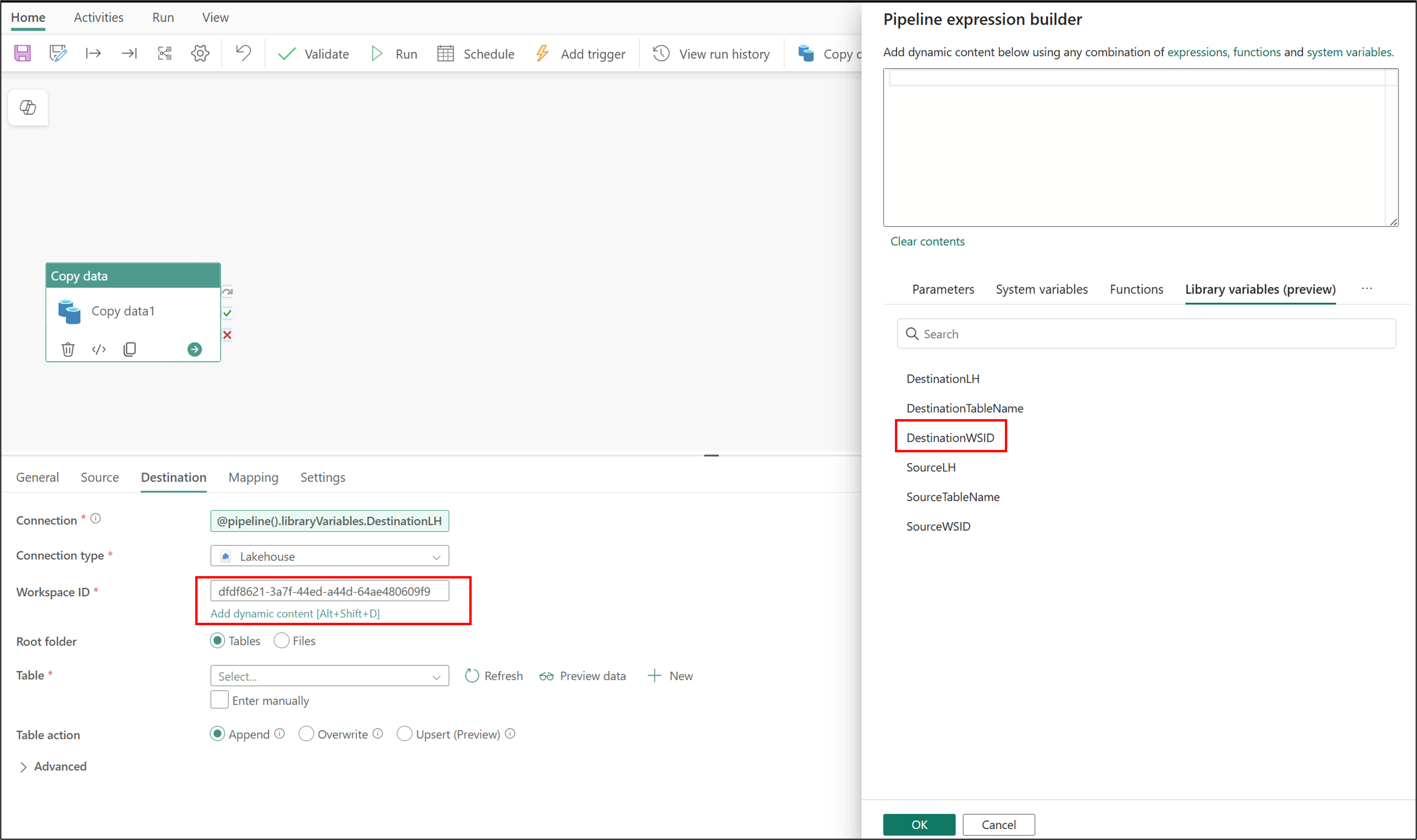1417x840 pixels.
Task: Select Overwrite table action option
Action: [x=306, y=734]
